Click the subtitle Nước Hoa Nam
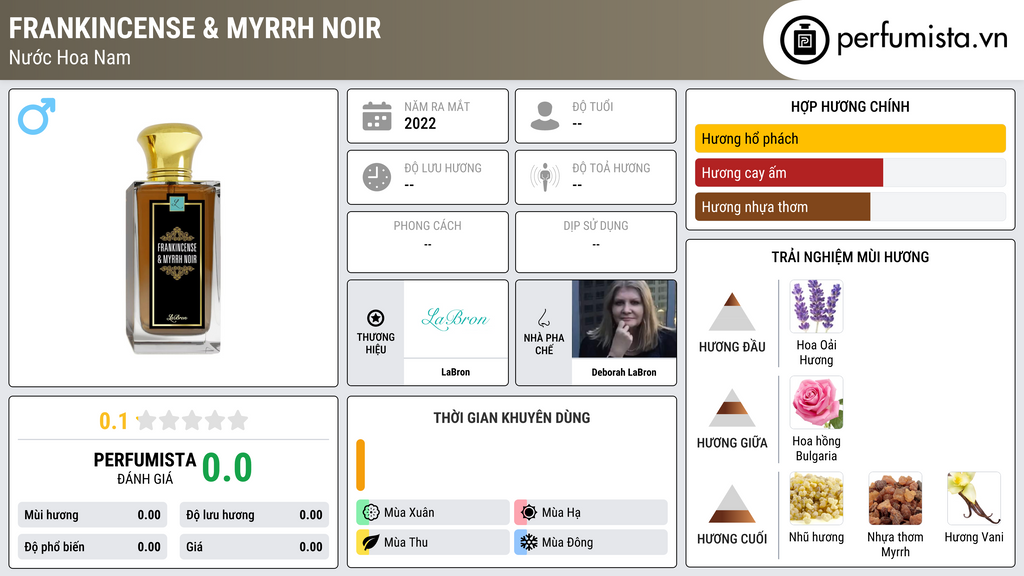The height and width of the screenshot is (576, 1024). coord(70,58)
